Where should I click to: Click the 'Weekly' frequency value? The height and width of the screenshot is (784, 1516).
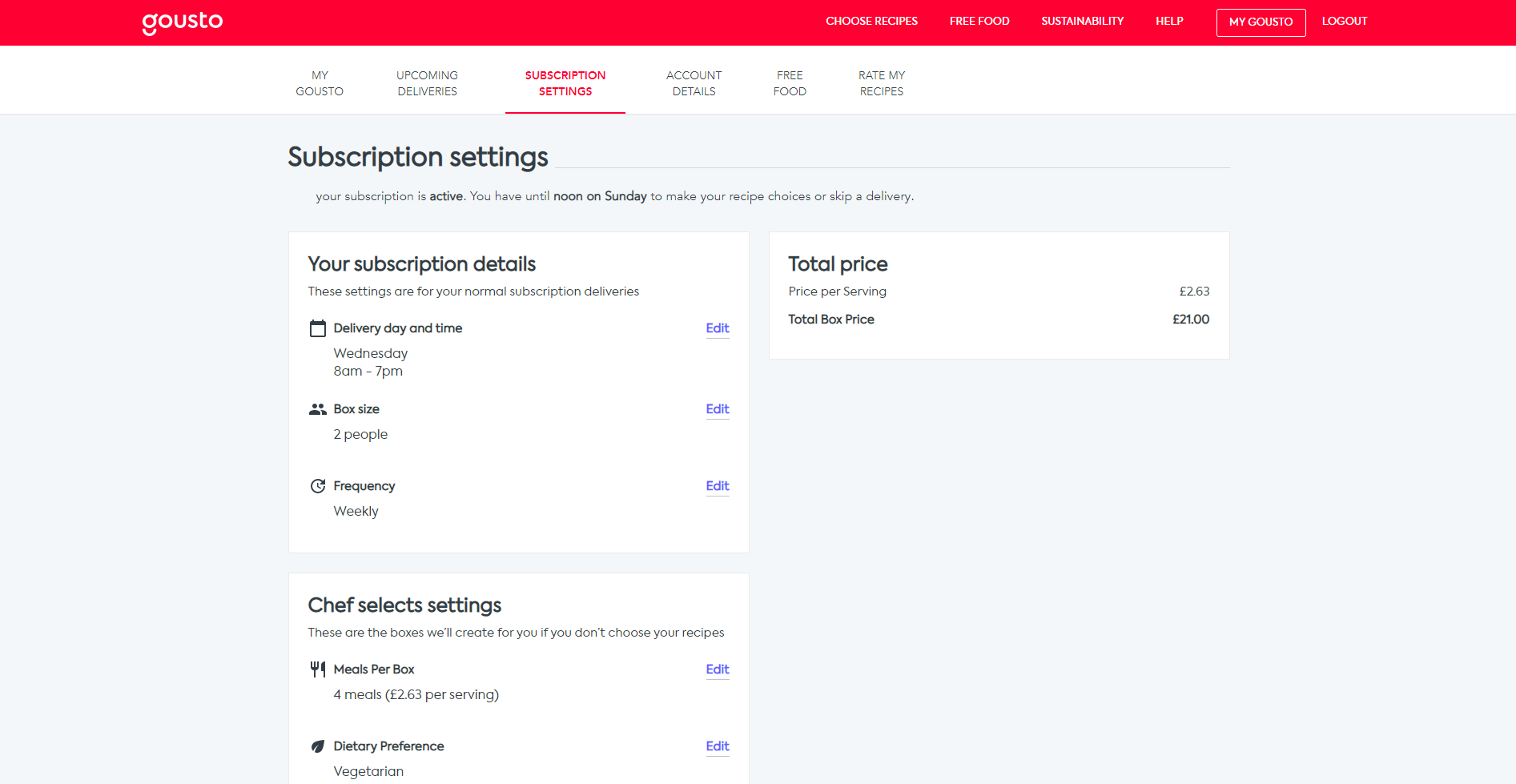[x=356, y=511]
